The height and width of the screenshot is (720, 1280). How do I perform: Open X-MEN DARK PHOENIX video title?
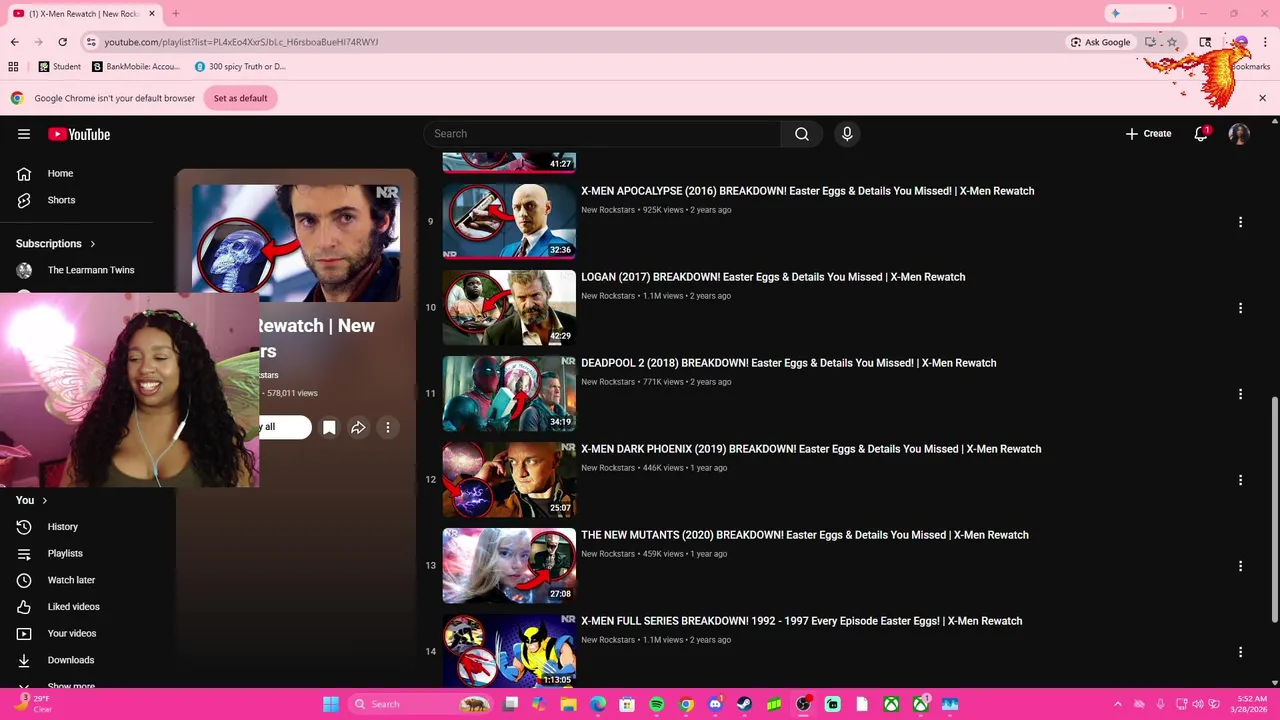pyautogui.click(x=811, y=449)
